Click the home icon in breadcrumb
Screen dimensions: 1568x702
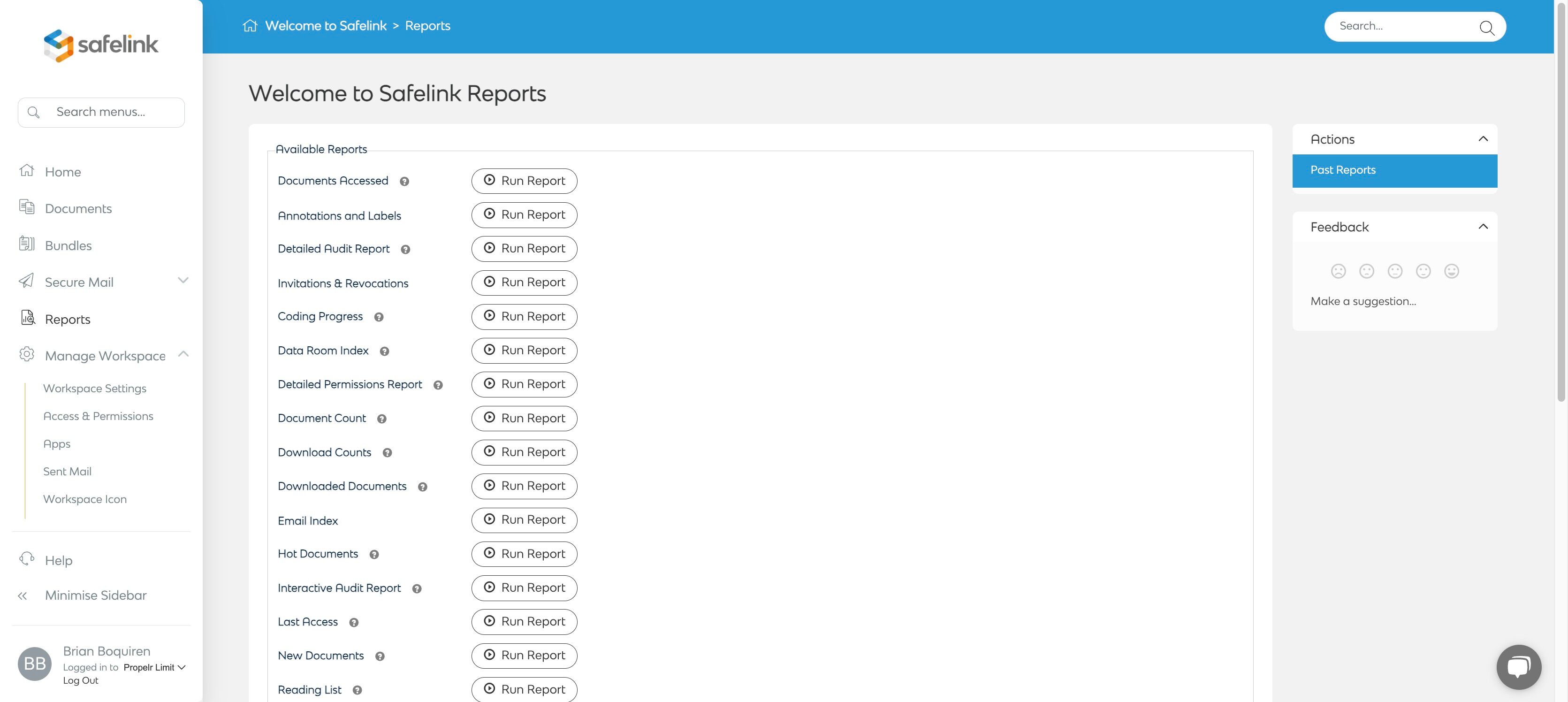pyautogui.click(x=250, y=25)
